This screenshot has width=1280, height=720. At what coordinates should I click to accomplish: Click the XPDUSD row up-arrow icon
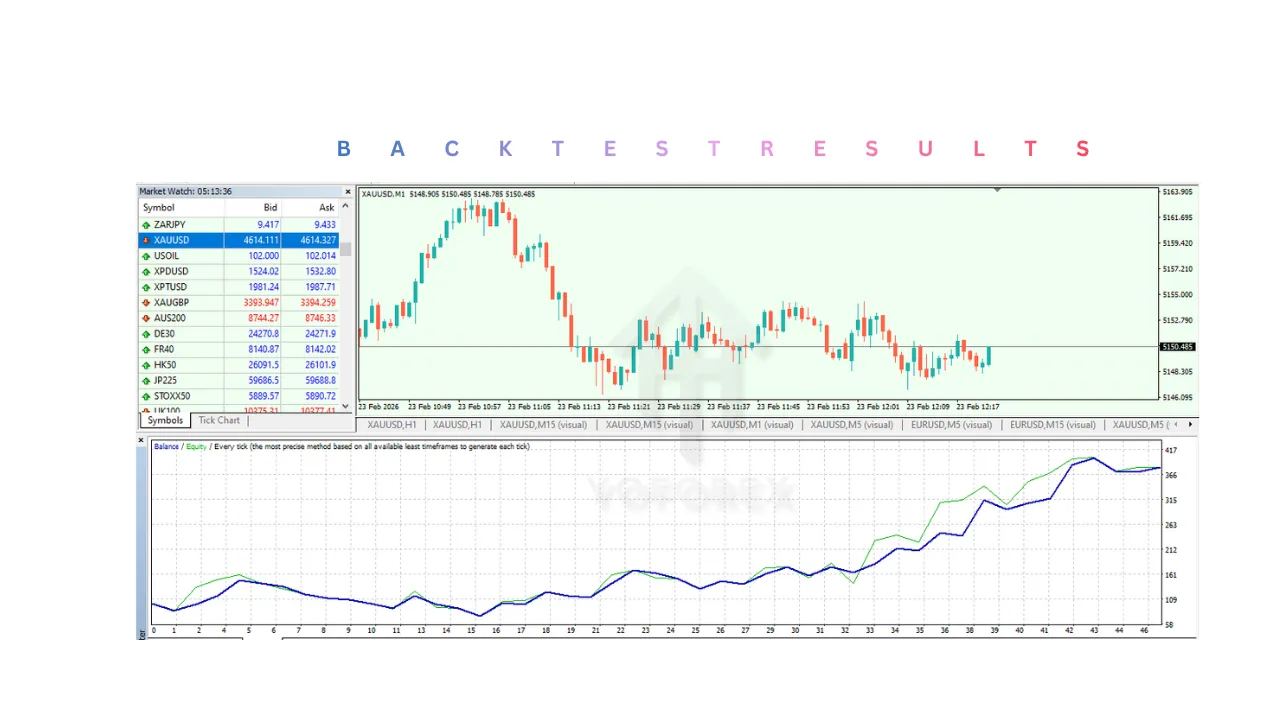(146, 272)
